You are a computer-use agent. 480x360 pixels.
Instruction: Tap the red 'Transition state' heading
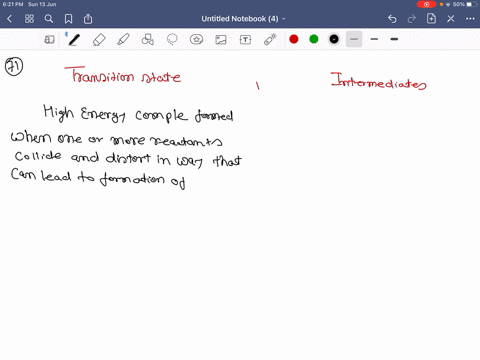[123, 75]
